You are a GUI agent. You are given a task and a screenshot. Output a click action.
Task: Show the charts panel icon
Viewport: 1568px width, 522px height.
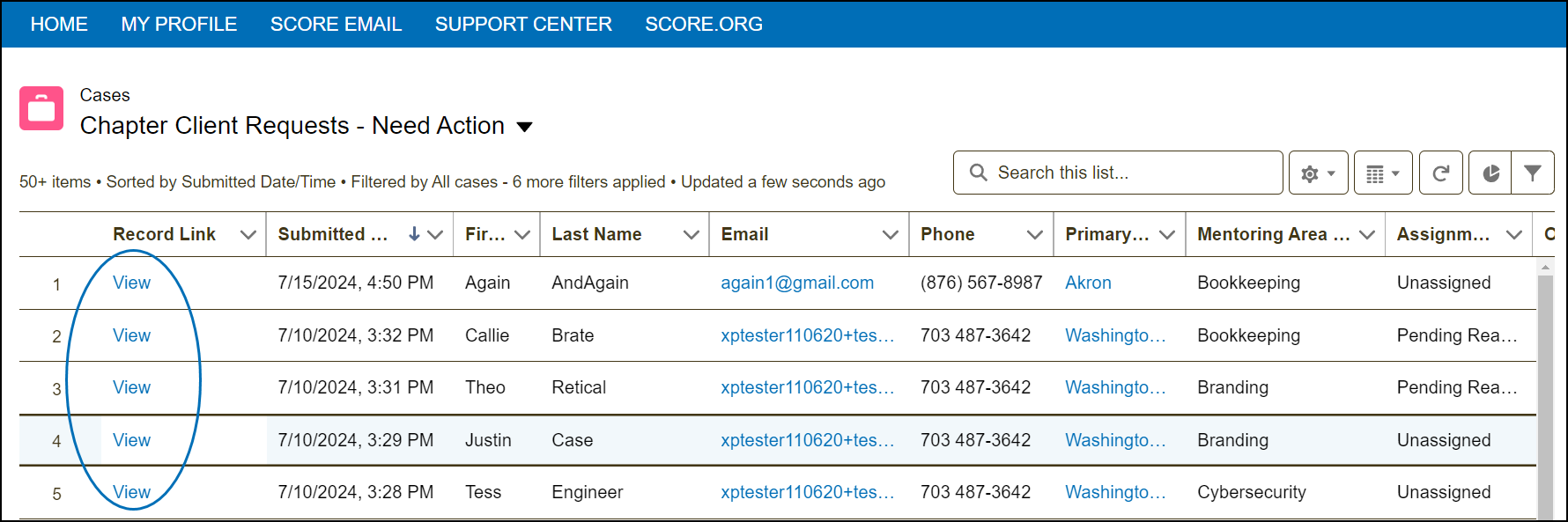(1490, 173)
